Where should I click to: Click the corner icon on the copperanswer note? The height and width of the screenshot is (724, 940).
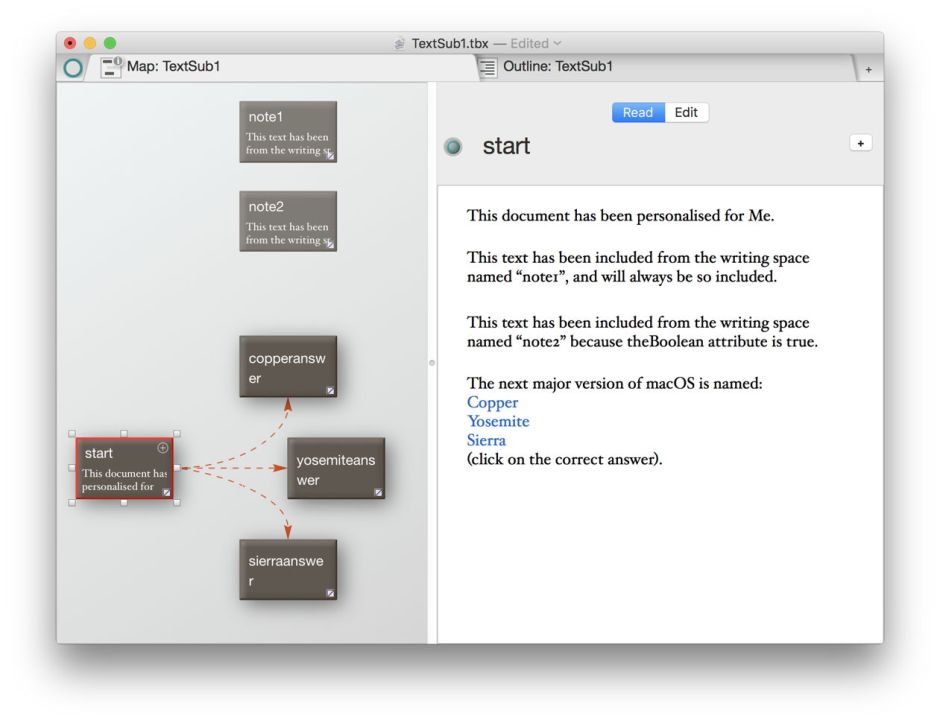(330, 390)
